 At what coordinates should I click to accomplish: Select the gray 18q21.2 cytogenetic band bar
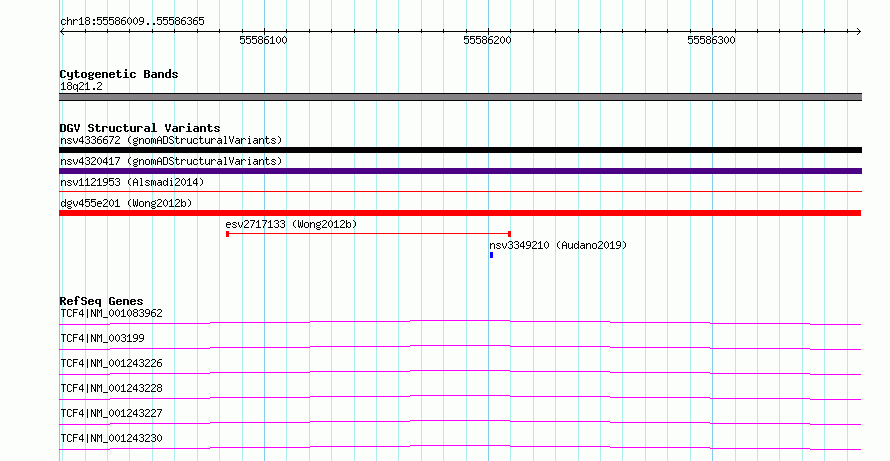(x=460, y=97)
